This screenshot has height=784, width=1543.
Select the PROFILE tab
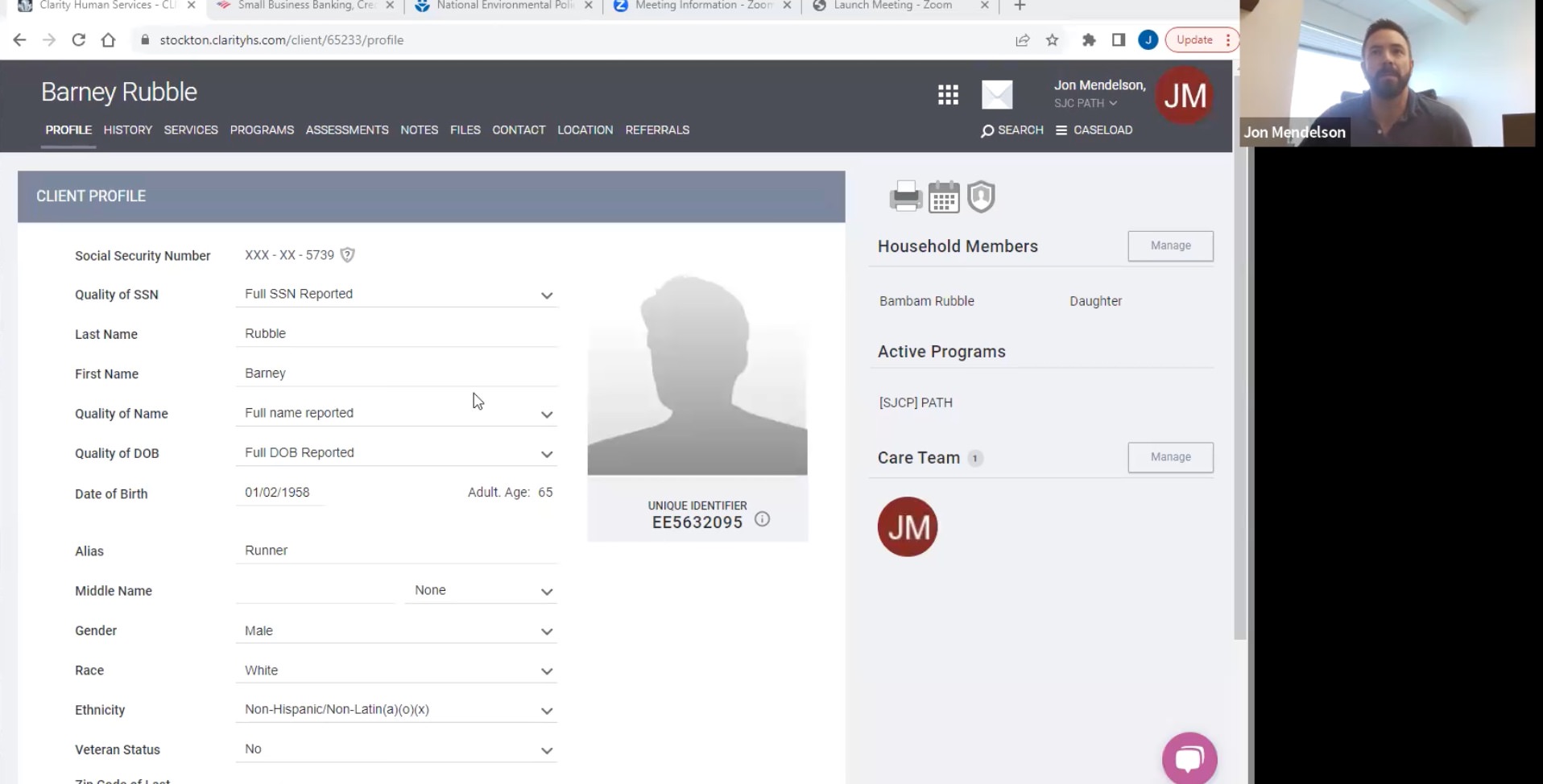tap(68, 130)
